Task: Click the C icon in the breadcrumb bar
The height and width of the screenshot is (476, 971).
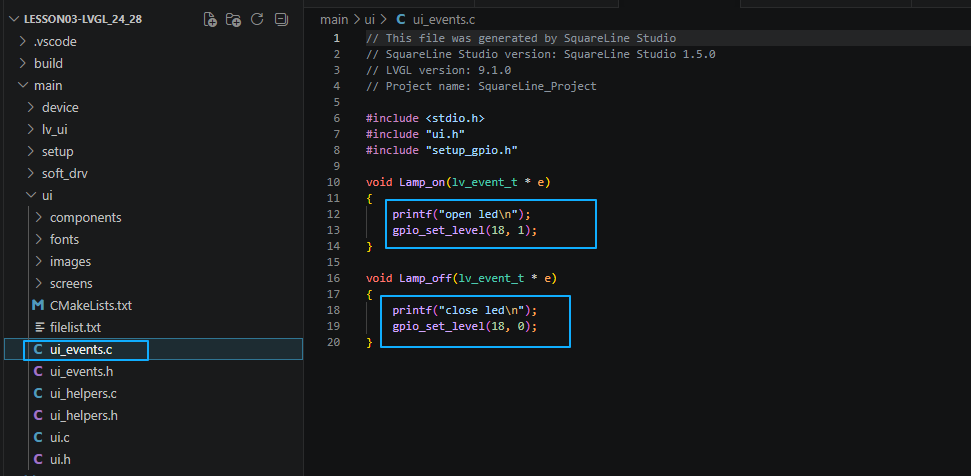Action: click(x=401, y=19)
